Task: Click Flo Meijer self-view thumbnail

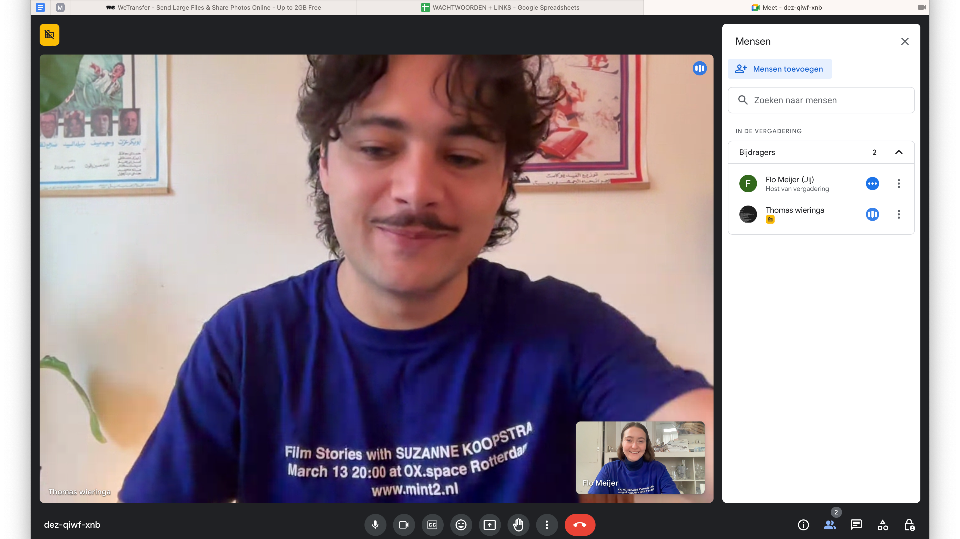Action: [x=640, y=458]
